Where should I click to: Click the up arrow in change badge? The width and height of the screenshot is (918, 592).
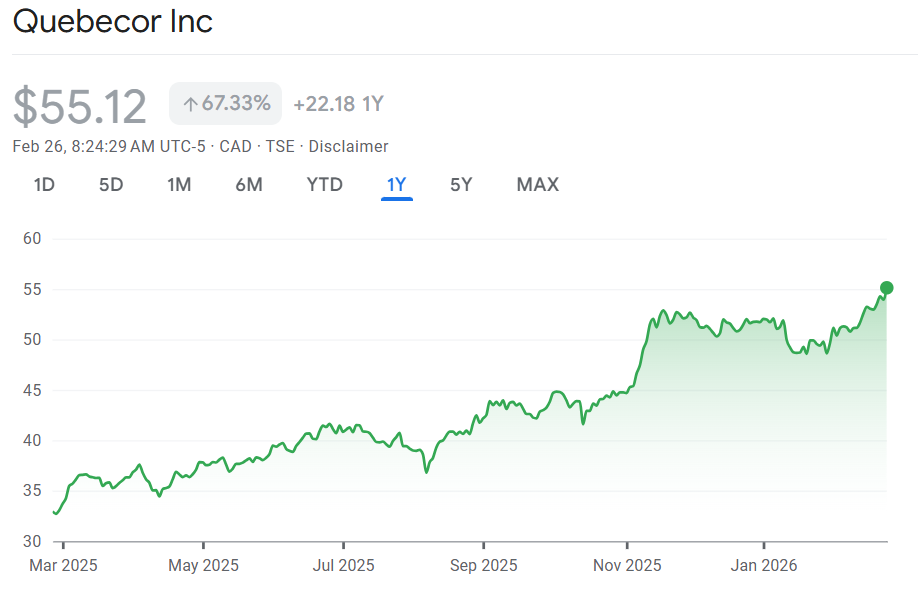click(190, 104)
